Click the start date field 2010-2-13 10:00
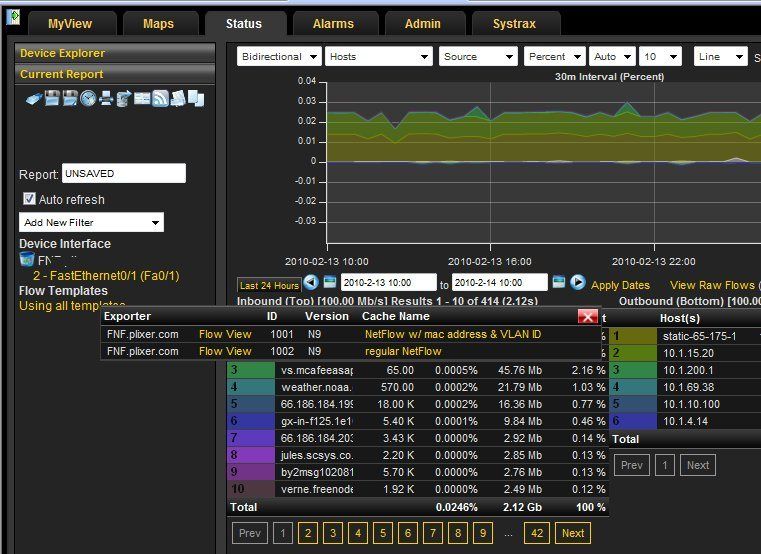Image resolution: width=761 pixels, height=554 pixels. point(388,282)
